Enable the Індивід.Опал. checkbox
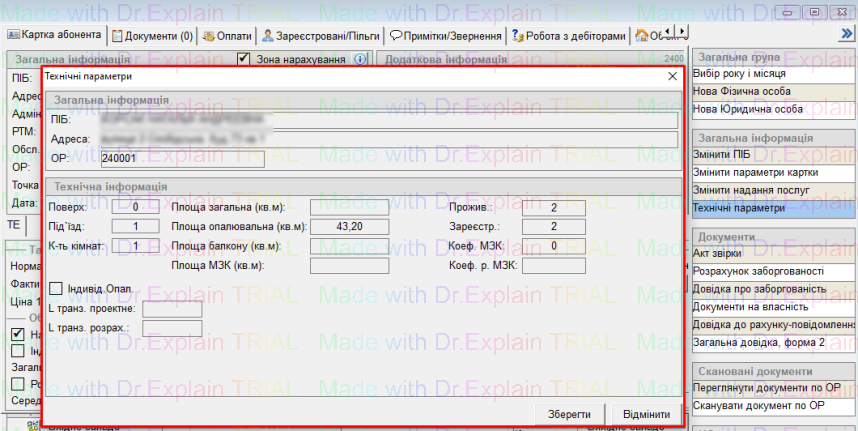The height and width of the screenshot is (431, 858). click(56, 288)
